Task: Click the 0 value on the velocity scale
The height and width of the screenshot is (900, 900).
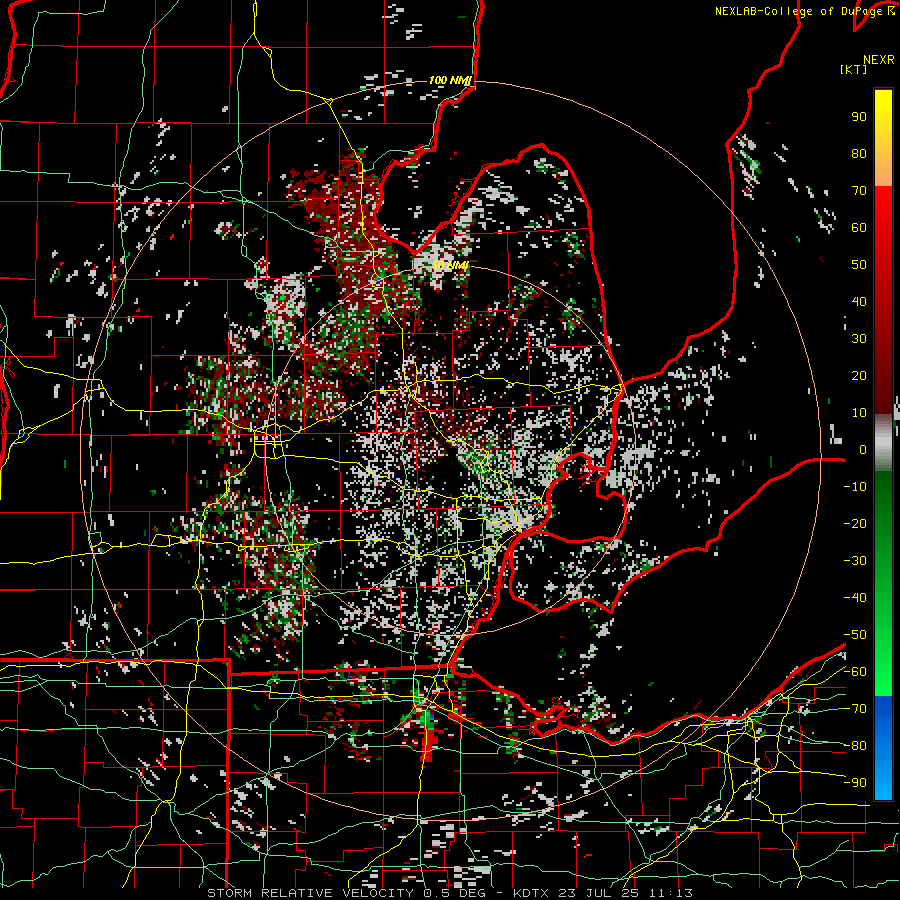Action: click(863, 450)
